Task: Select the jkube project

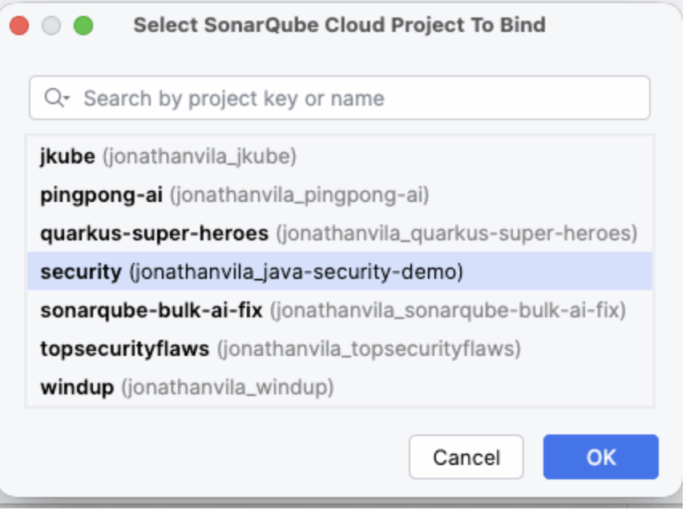Action: [x=68, y=156]
